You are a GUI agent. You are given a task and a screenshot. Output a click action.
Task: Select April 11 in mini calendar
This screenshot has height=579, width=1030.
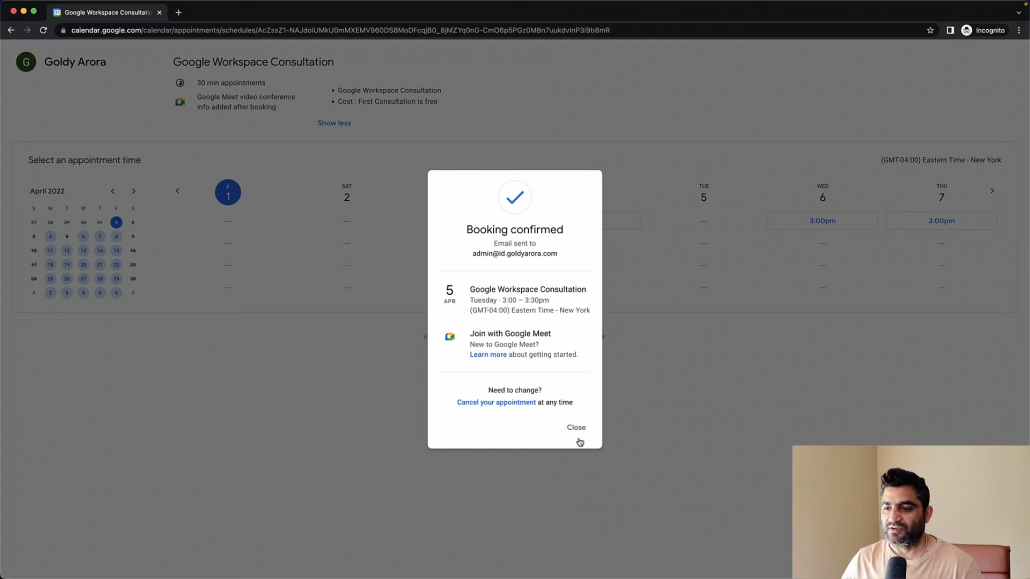click(50, 250)
